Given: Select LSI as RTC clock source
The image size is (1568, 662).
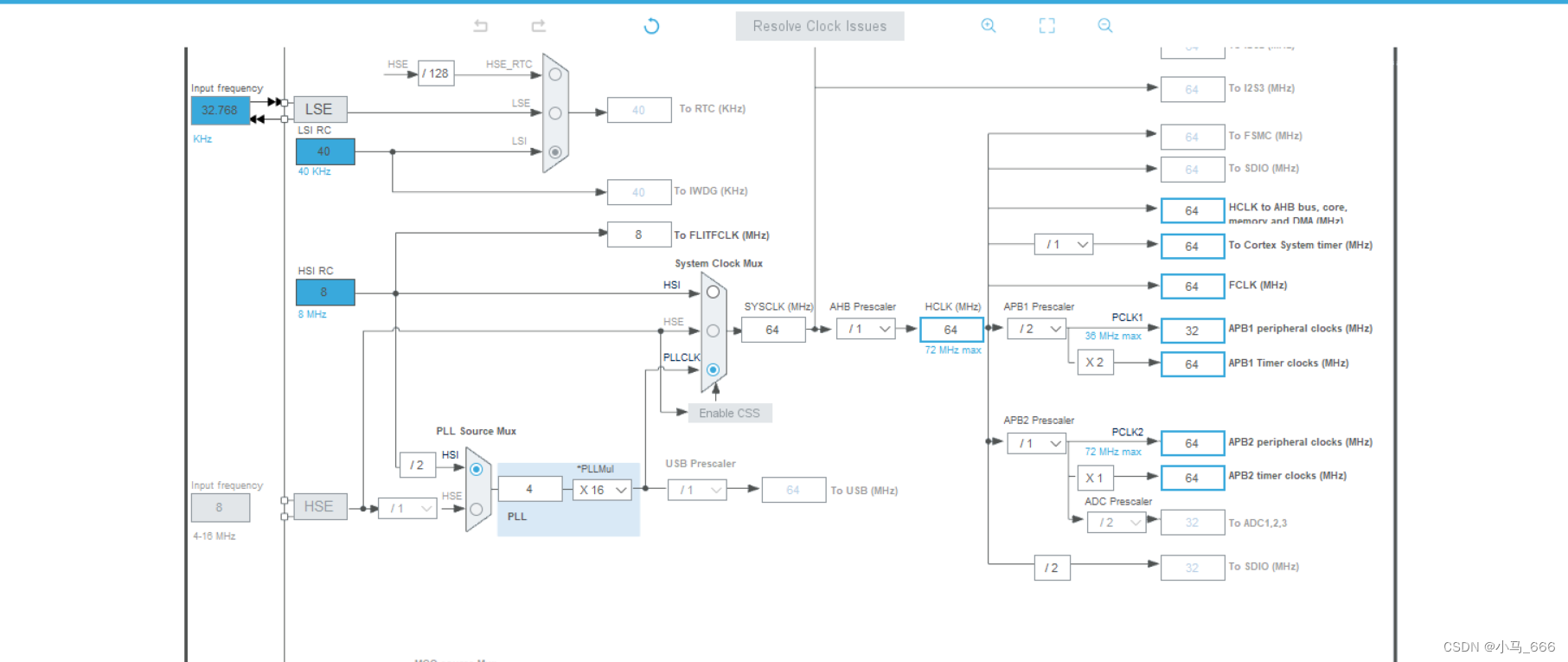Looking at the screenshot, I should pyautogui.click(x=555, y=152).
